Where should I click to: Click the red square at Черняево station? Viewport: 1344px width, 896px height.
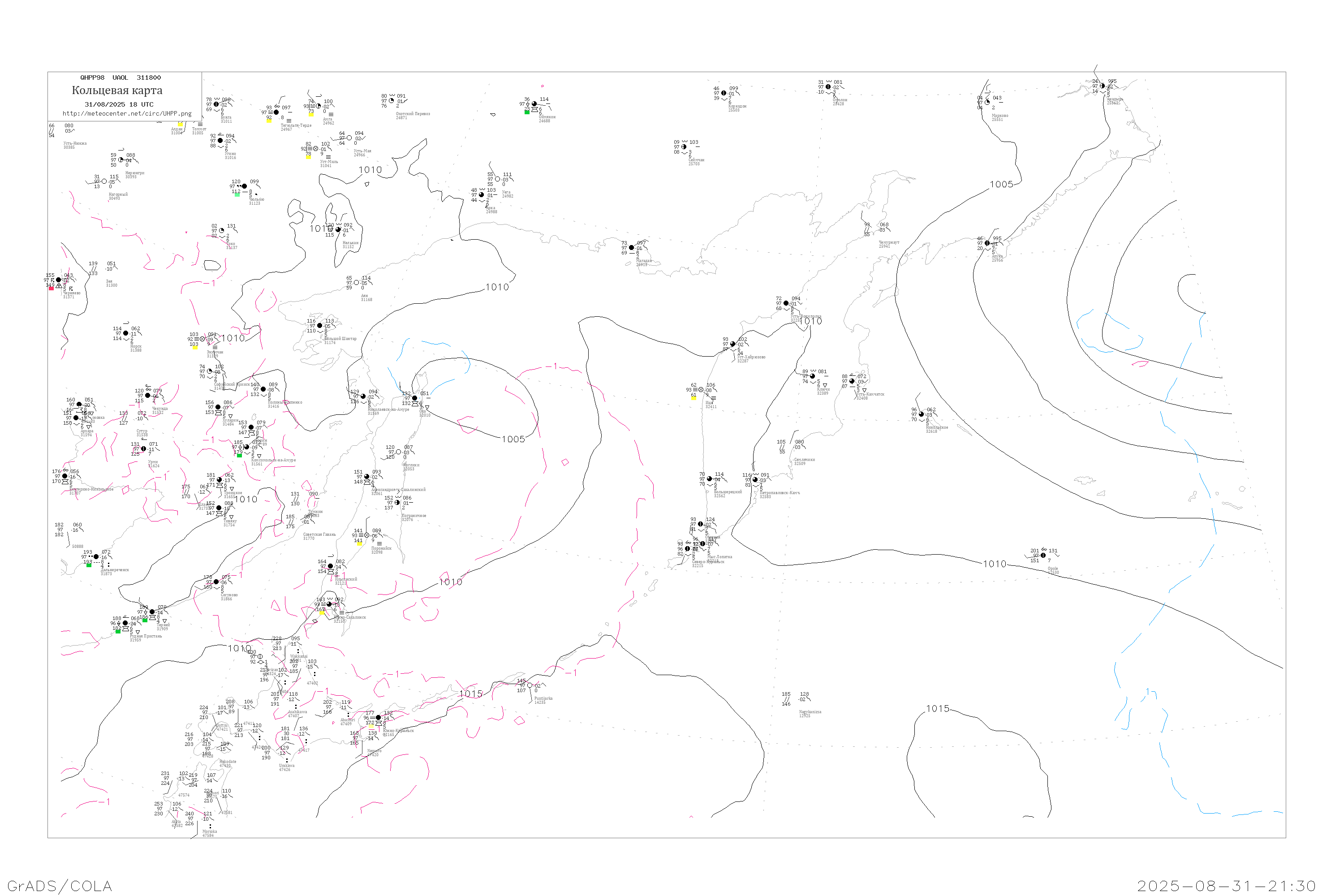(x=51, y=289)
